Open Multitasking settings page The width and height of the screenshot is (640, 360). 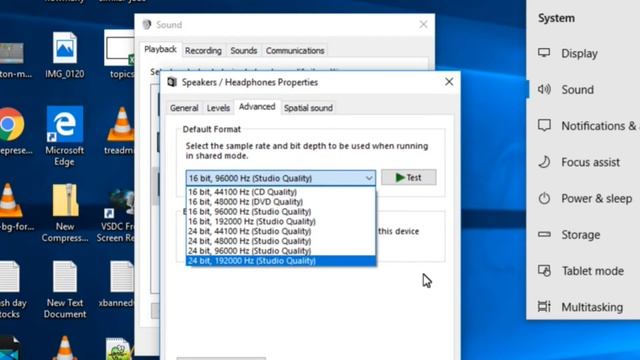point(592,307)
